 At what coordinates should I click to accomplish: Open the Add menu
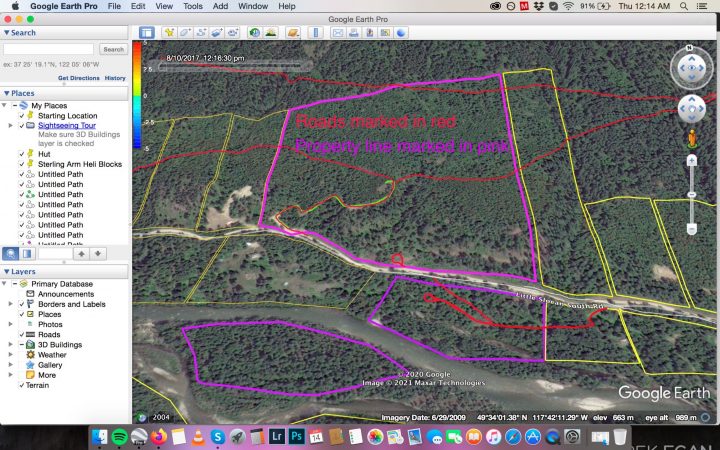coord(222,6)
